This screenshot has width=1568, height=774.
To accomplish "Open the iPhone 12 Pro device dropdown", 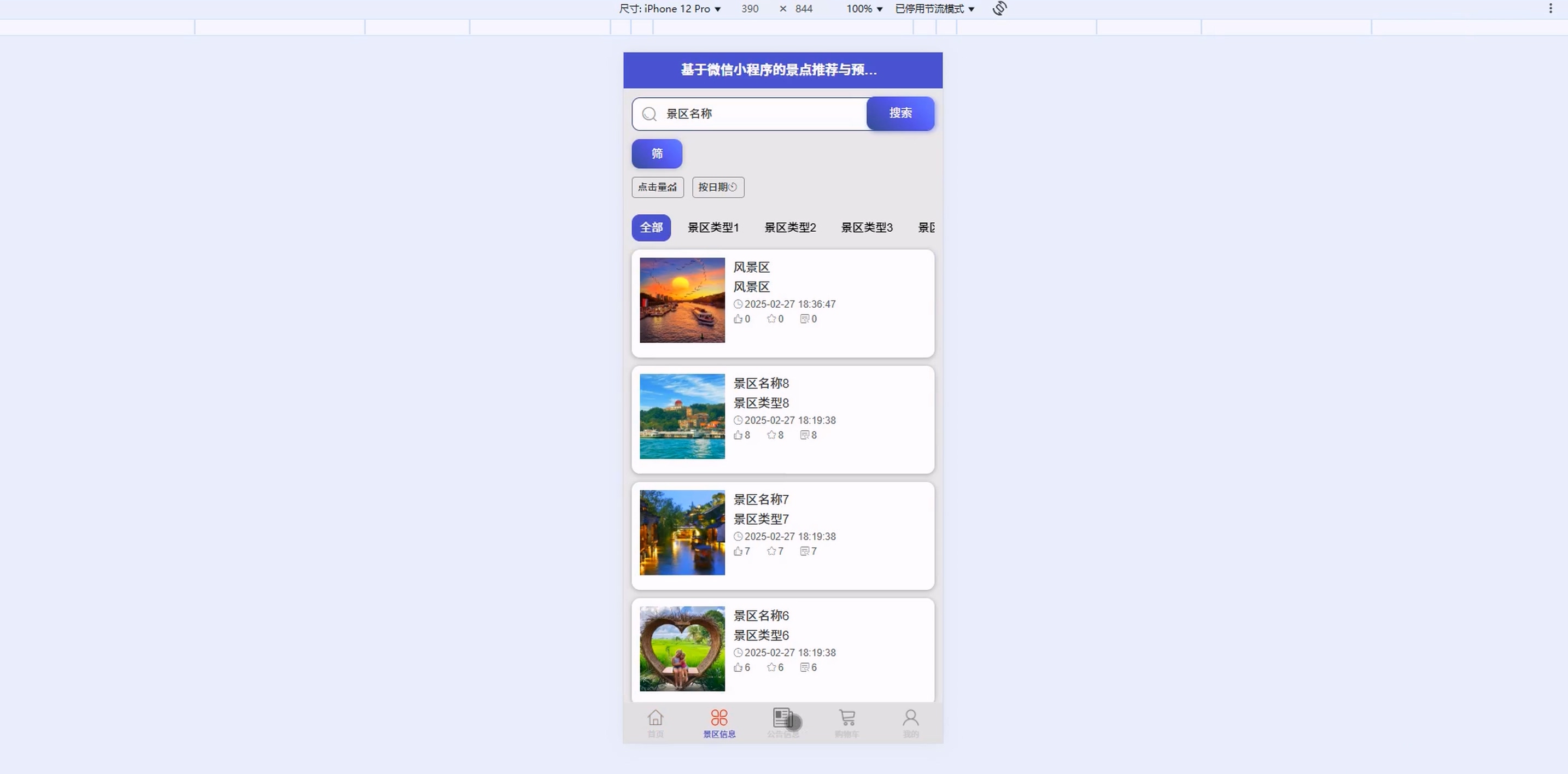I will pos(670,9).
